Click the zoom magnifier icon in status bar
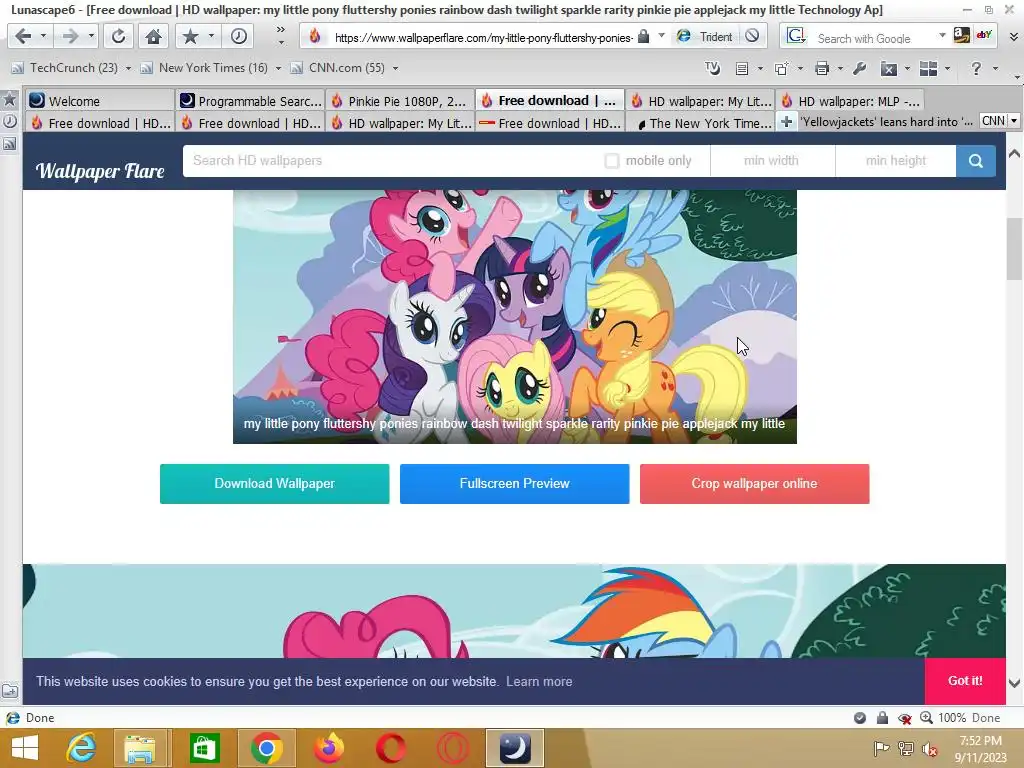The height and width of the screenshot is (768, 1024). pos(926,718)
